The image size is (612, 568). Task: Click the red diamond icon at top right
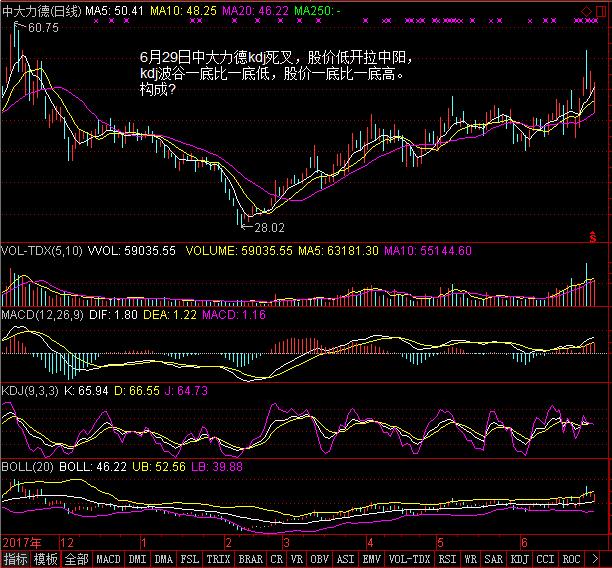pyautogui.click(x=587, y=11)
